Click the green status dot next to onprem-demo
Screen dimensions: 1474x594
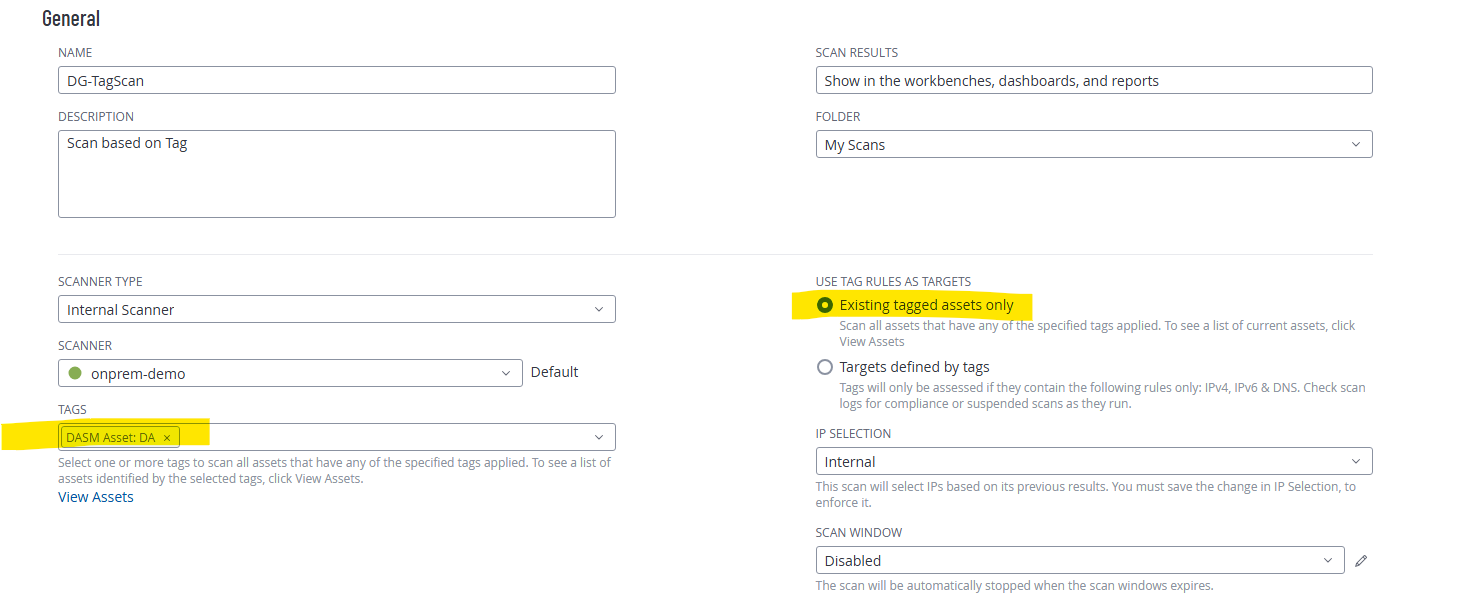click(74, 373)
